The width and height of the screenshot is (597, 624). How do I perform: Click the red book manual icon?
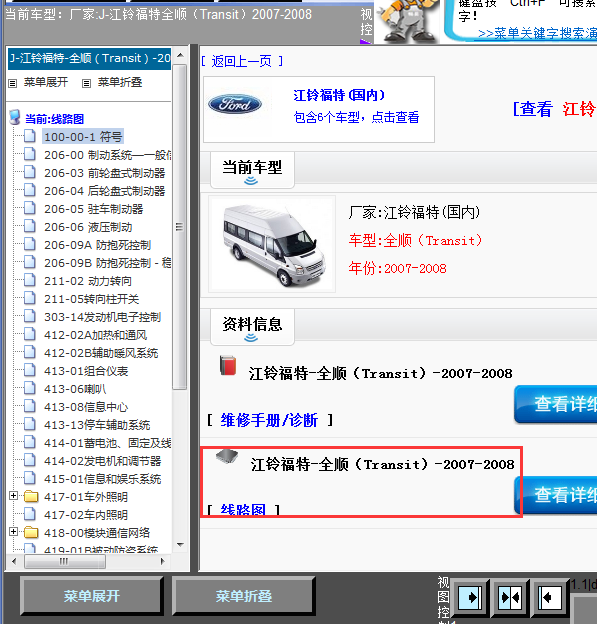[x=228, y=365]
